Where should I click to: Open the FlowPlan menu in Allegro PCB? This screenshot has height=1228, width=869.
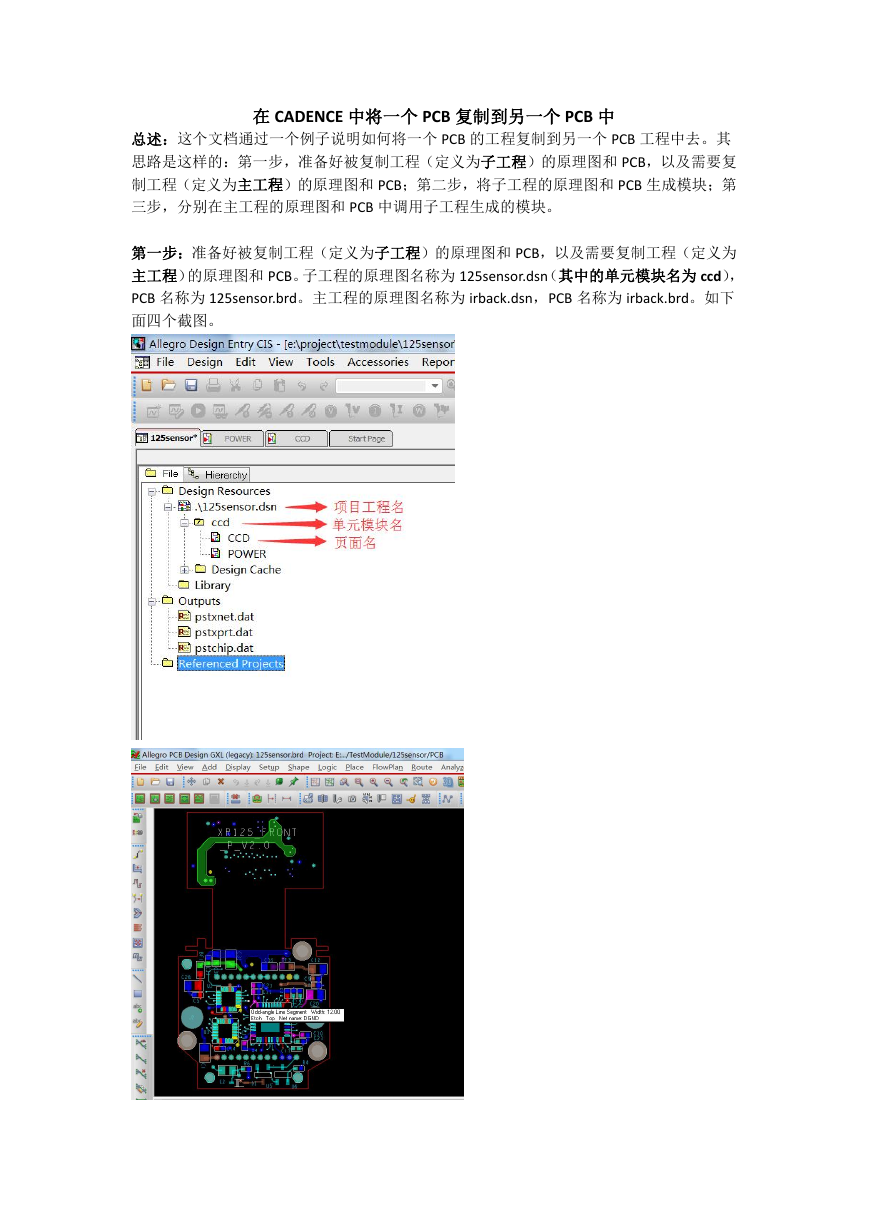point(387,767)
